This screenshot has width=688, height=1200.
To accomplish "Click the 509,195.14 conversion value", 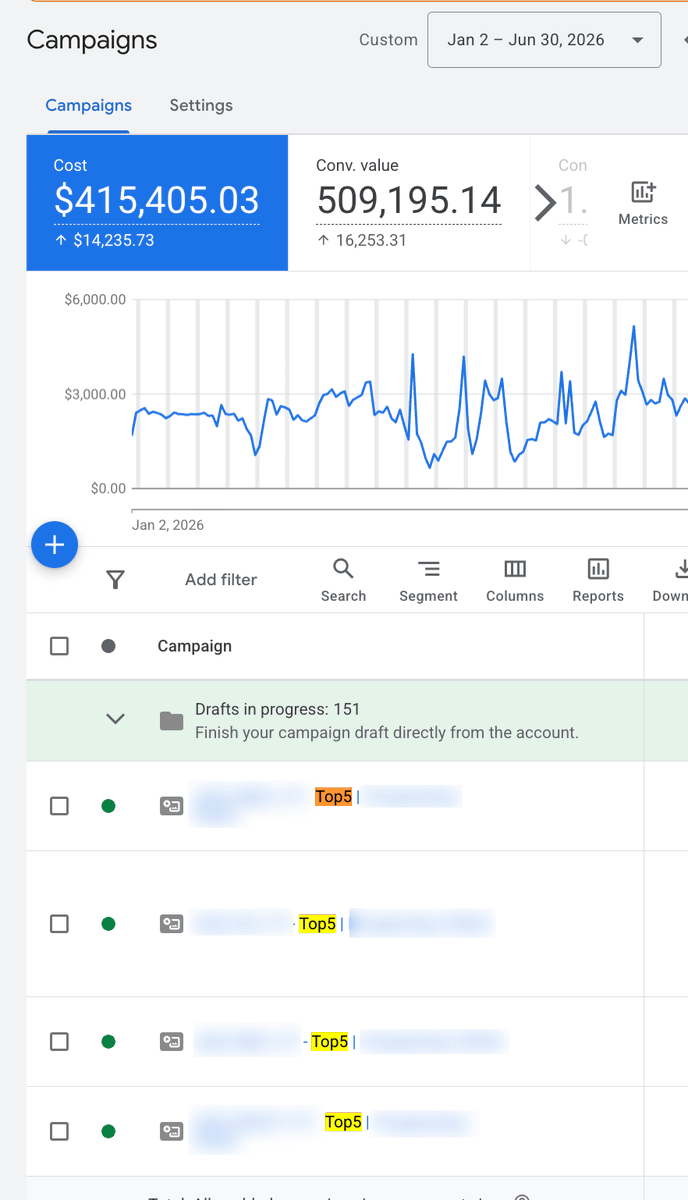I will click(x=409, y=201).
